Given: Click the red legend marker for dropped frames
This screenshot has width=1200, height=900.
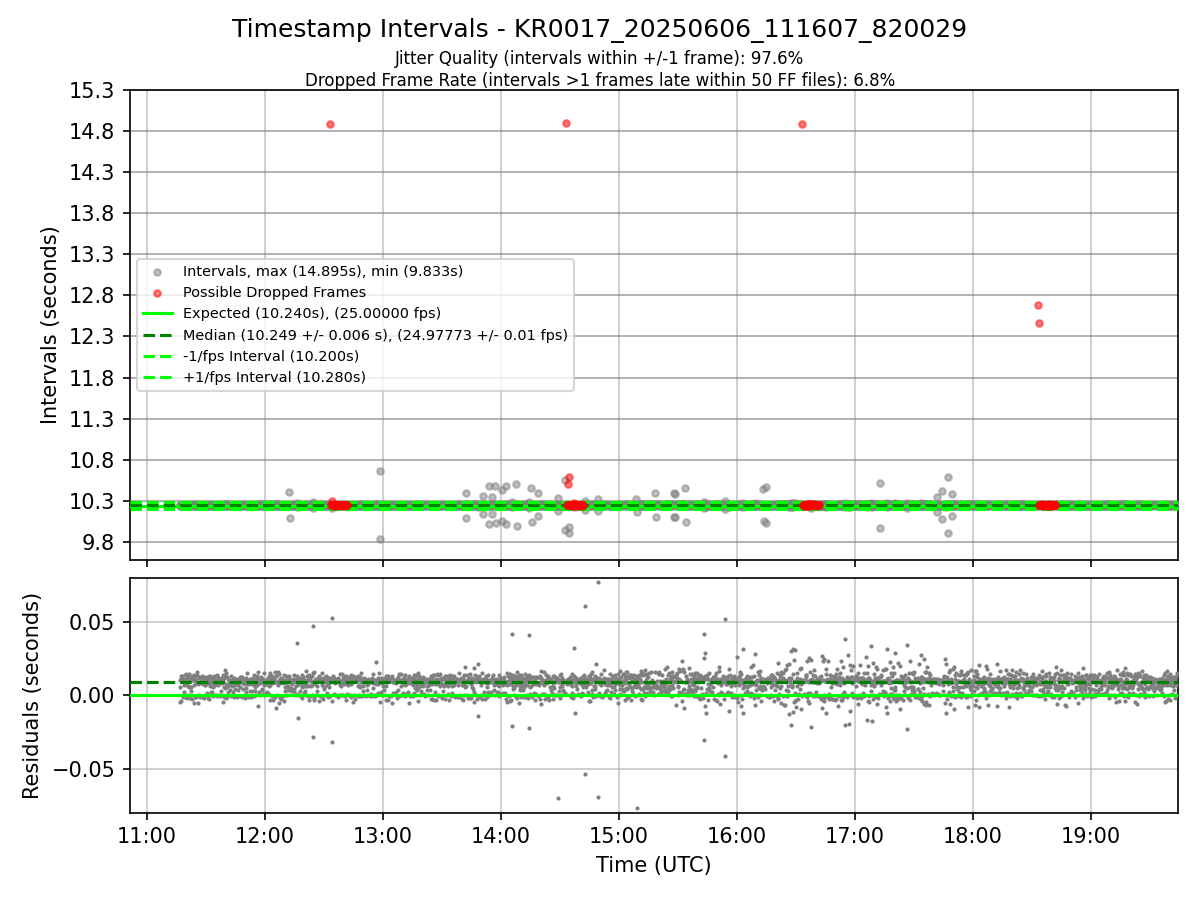Looking at the screenshot, I should point(157,293).
